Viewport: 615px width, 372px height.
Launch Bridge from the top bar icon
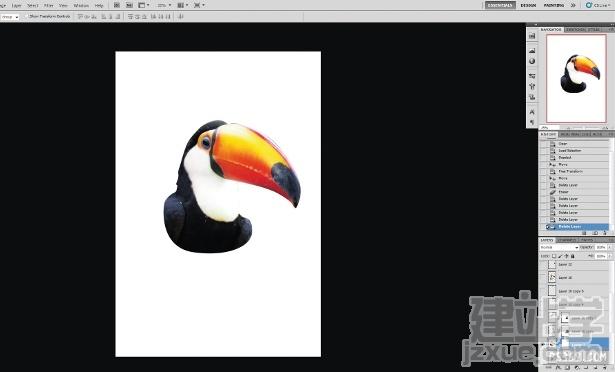tap(117, 5)
